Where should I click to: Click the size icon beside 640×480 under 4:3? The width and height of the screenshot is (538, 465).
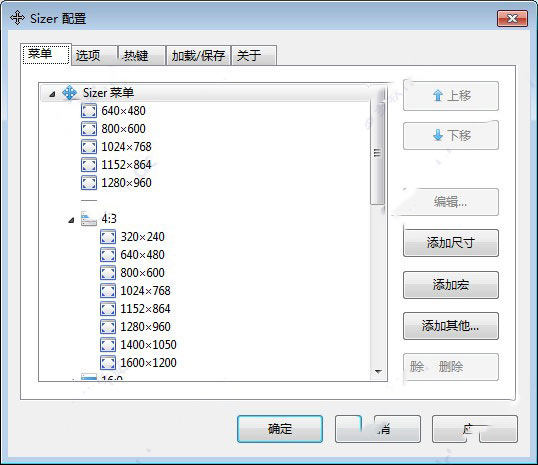[108, 255]
